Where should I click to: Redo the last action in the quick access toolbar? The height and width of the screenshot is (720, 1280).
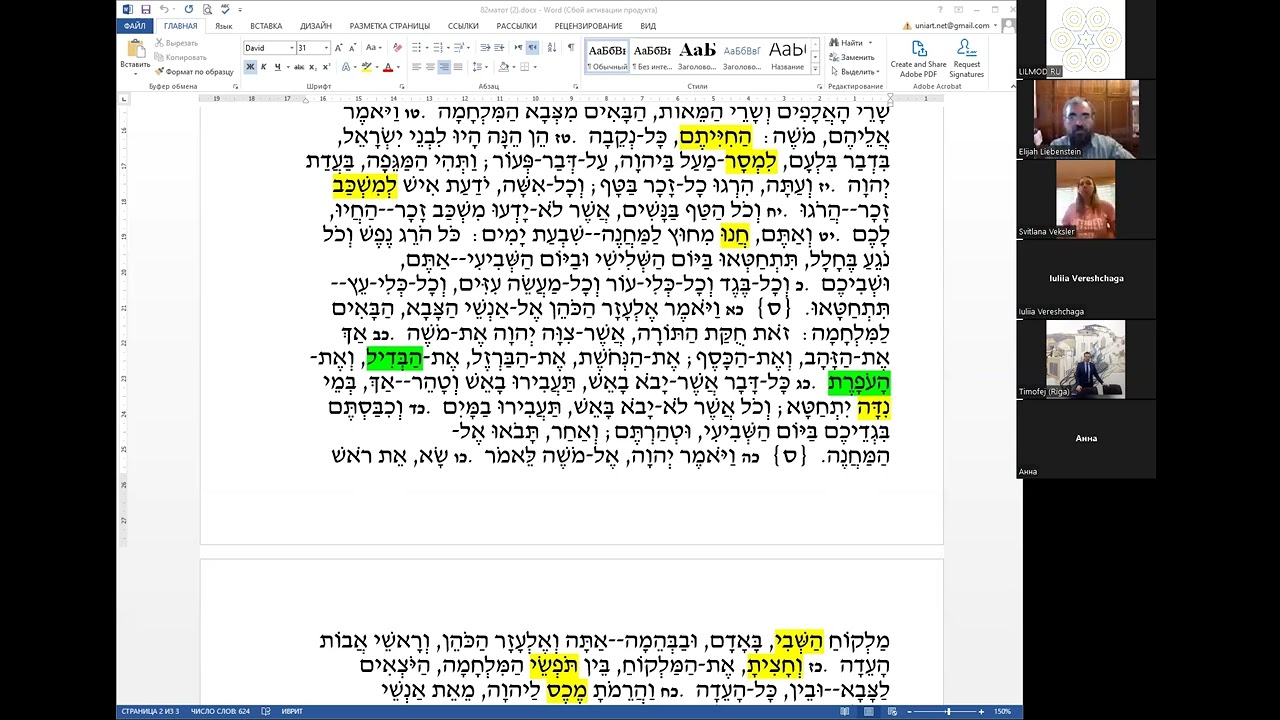coord(189,10)
